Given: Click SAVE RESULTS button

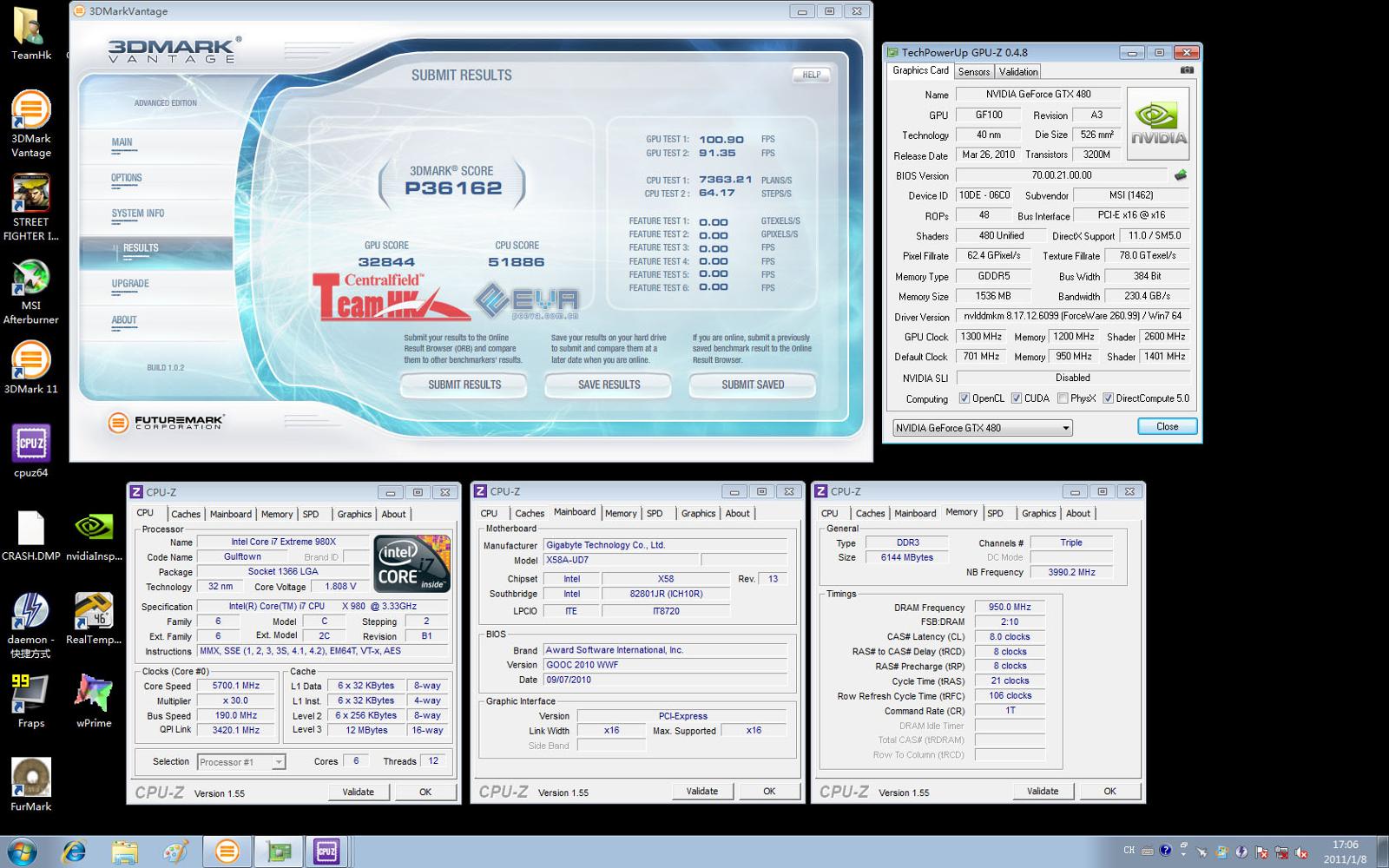Looking at the screenshot, I should 609,385.
